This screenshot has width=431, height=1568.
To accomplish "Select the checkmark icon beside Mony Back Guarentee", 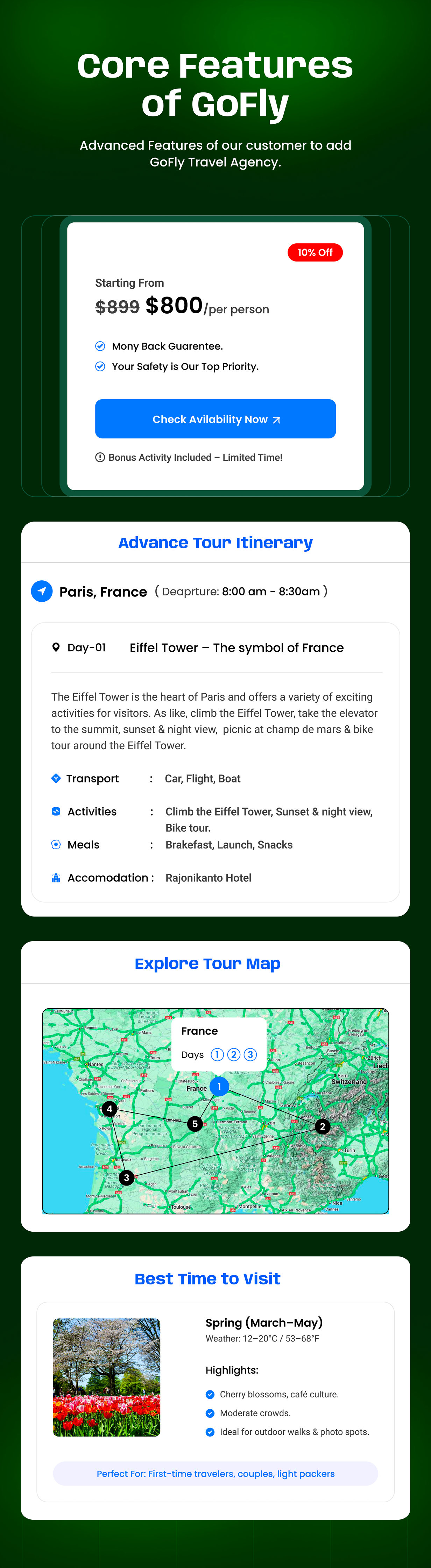I will click(x=100, y=346).
